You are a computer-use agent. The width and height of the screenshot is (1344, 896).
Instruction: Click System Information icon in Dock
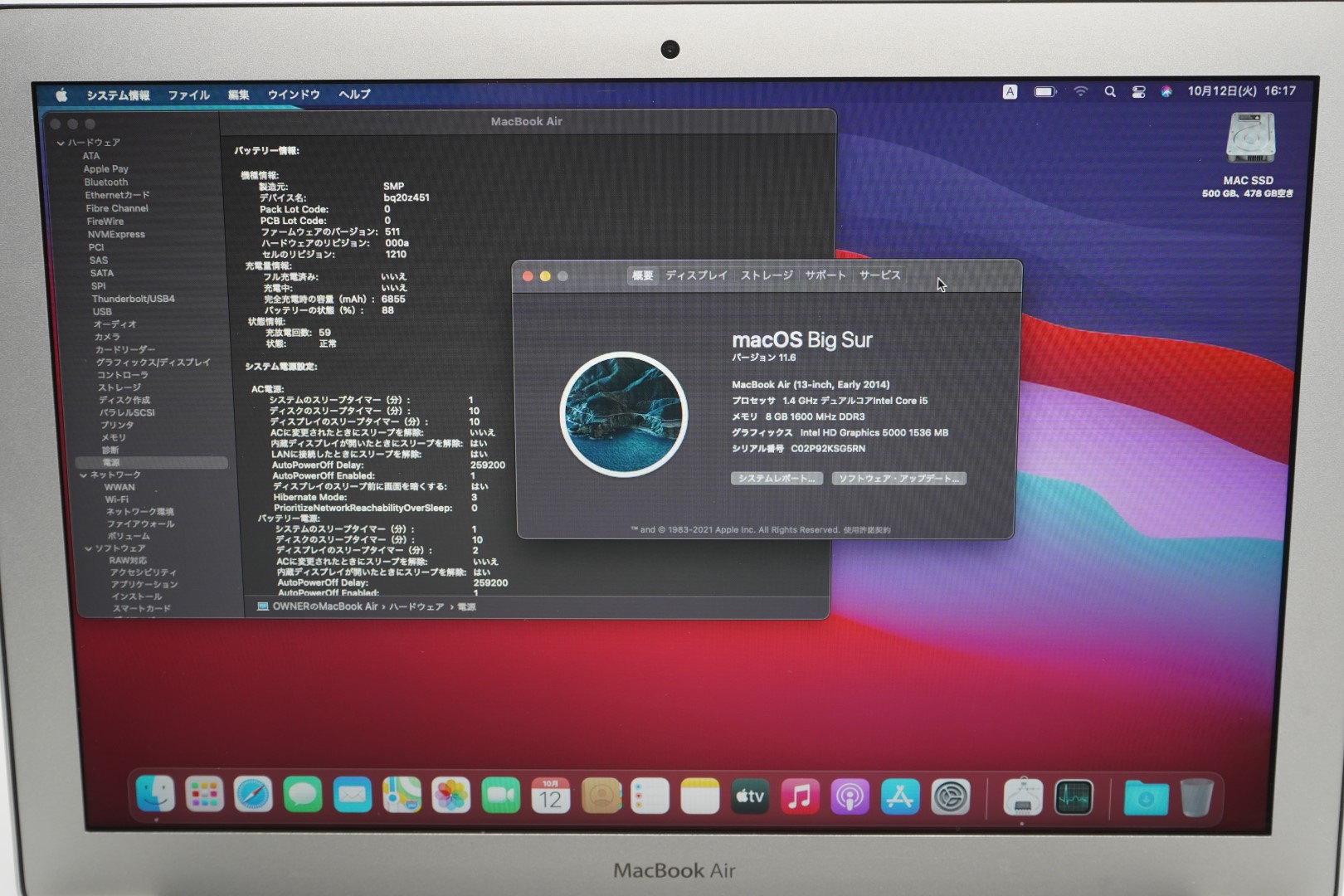point(1023,797)
